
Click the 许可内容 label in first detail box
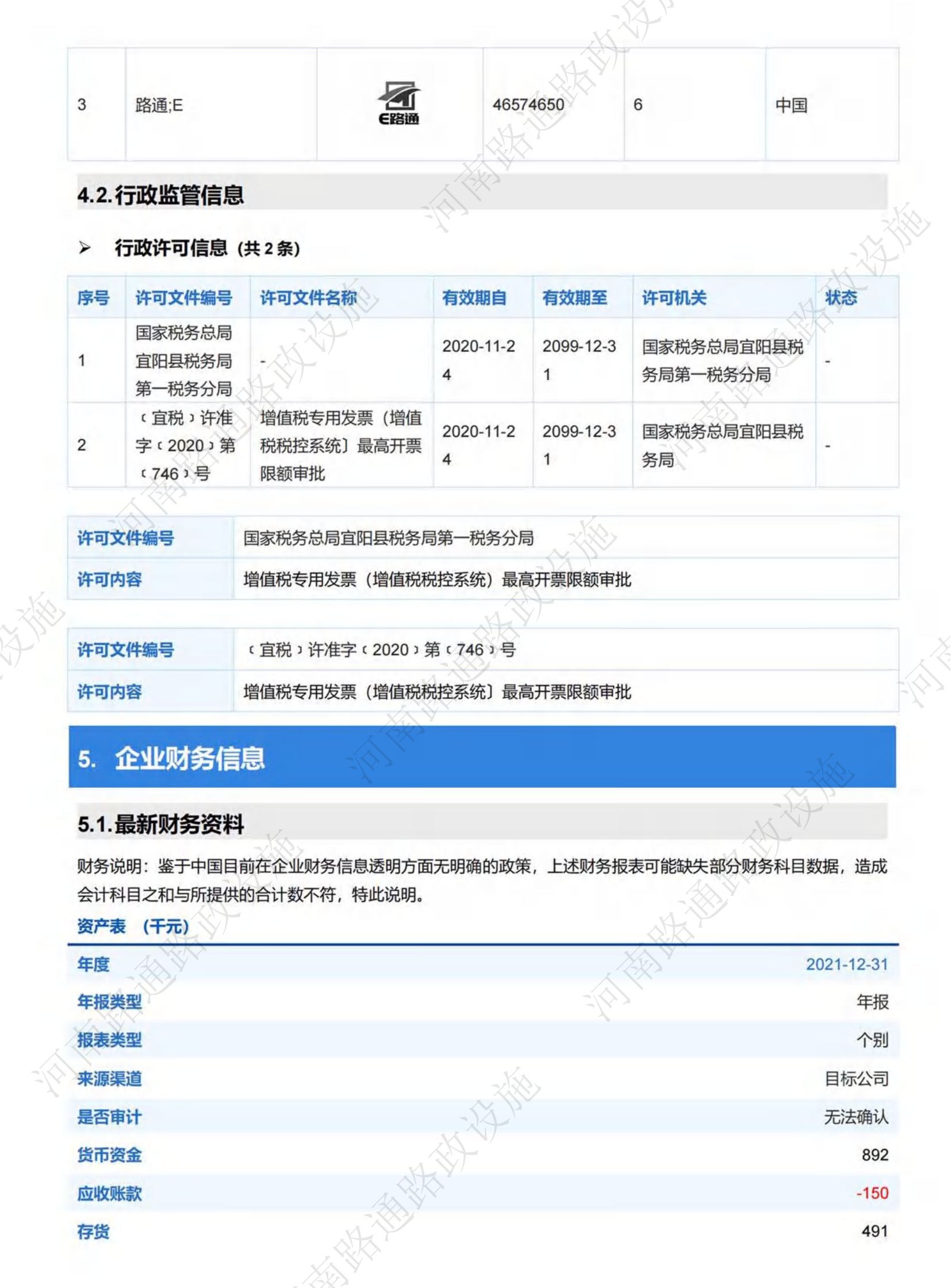point(109,579)
